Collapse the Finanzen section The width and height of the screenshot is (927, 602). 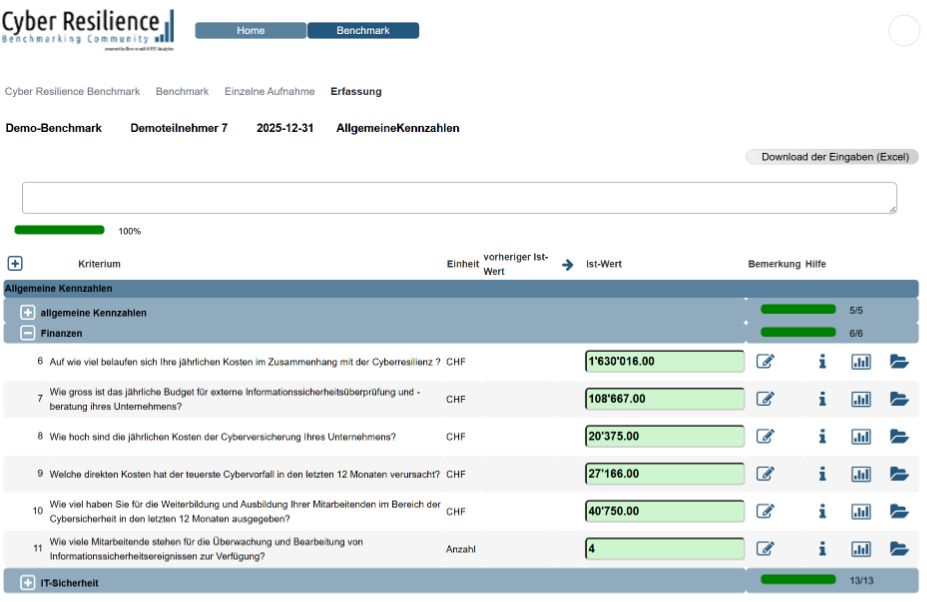click(27, 333)
